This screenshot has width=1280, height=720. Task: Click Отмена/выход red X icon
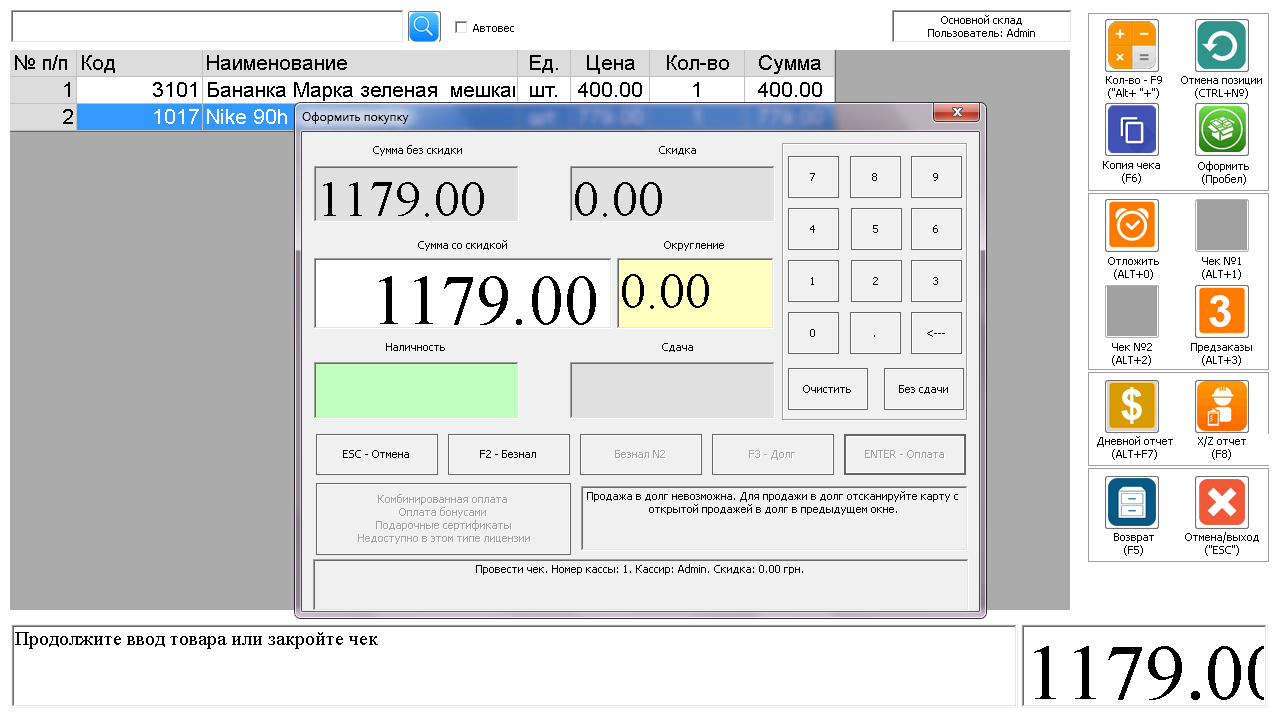coord(1221,502)
